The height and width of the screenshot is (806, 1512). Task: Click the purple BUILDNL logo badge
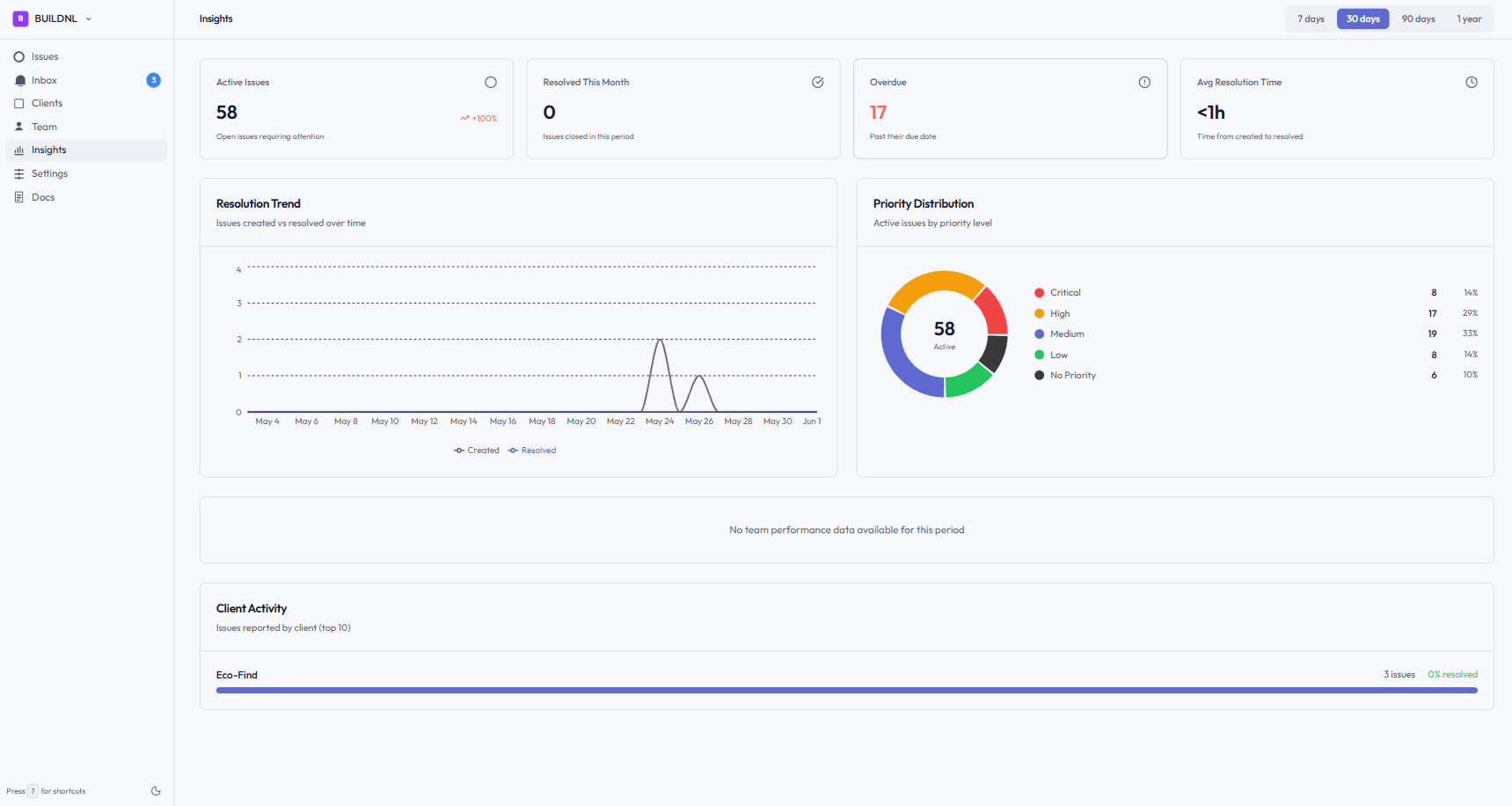coord(20,18)
